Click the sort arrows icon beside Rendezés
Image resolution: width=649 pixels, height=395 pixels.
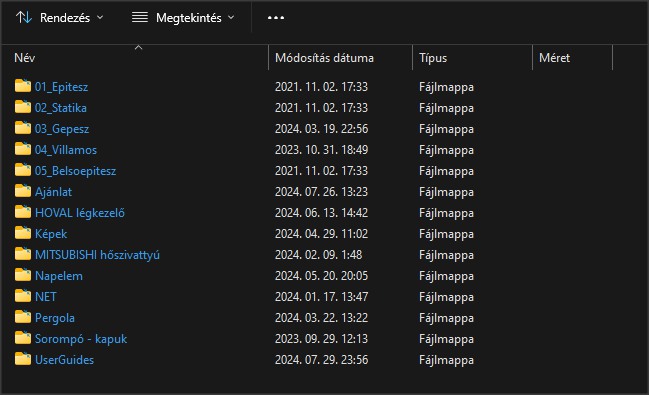[x=24, y=17]
